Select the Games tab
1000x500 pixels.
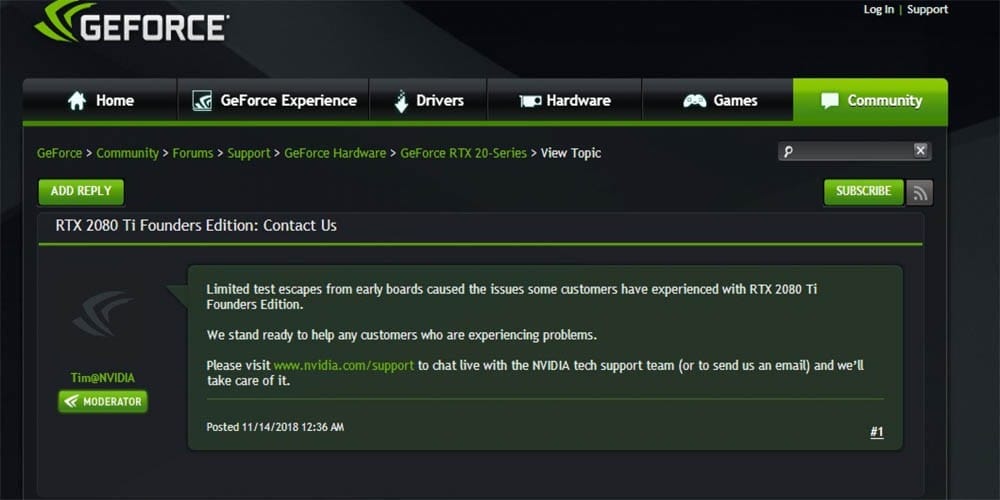click(x=719, y=101)
